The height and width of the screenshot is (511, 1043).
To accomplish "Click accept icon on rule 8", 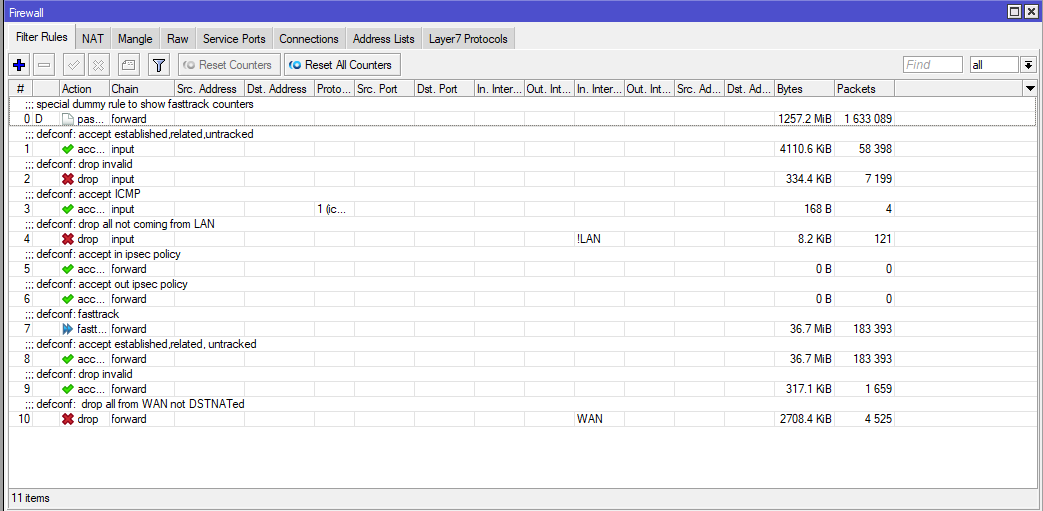I will pyautogui.click(x=67, y=359).
